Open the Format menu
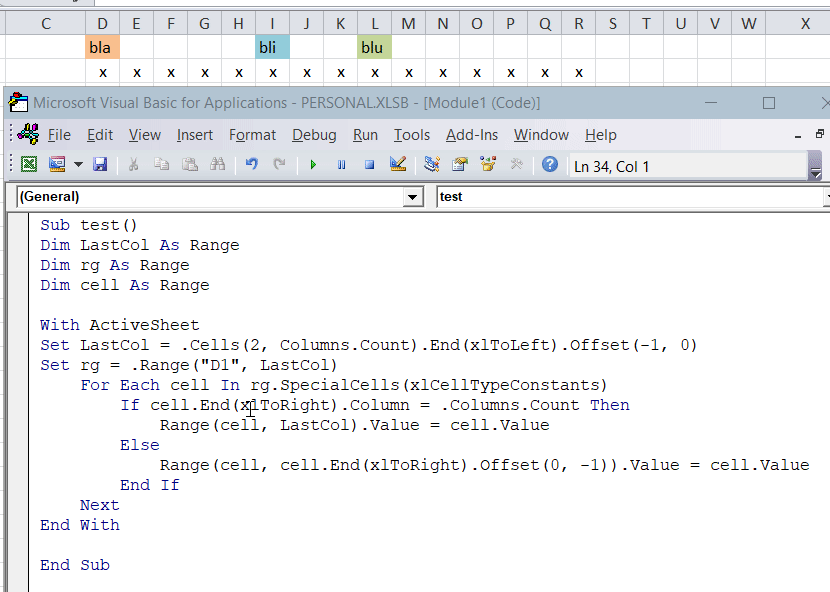Viewport: 830px width, 592px height. point(252,135)
